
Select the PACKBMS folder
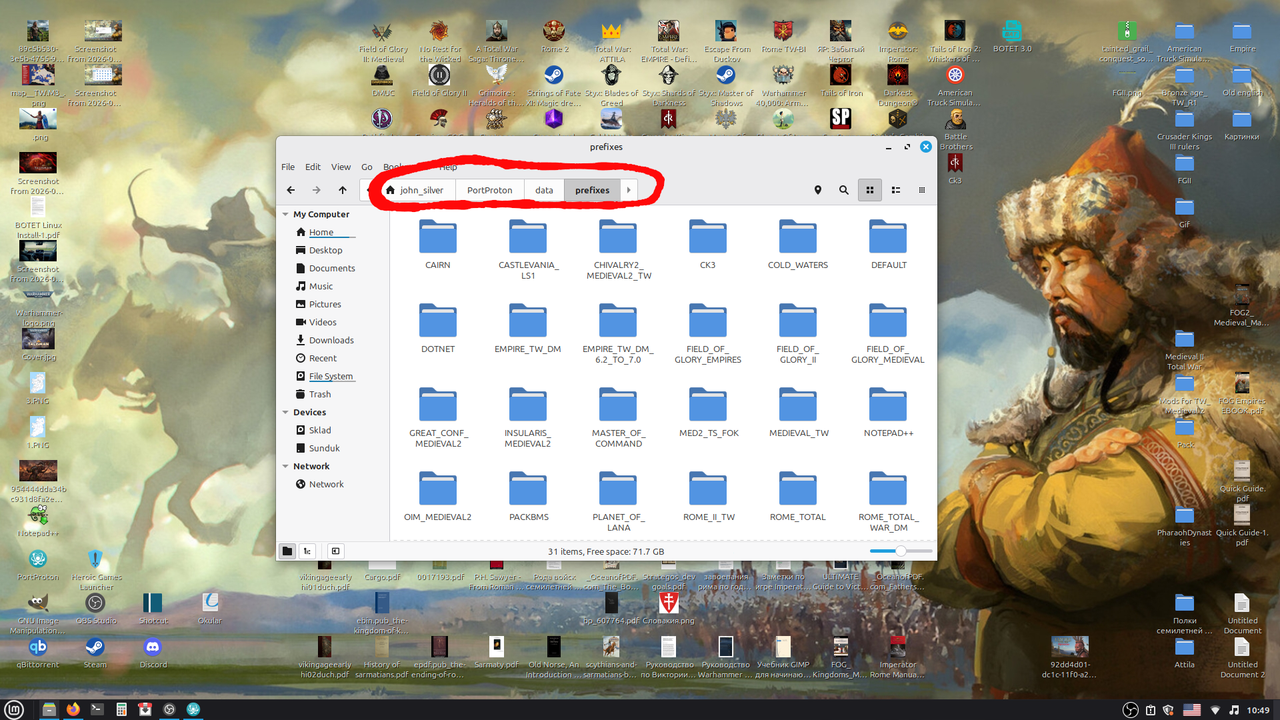(528, 496)
